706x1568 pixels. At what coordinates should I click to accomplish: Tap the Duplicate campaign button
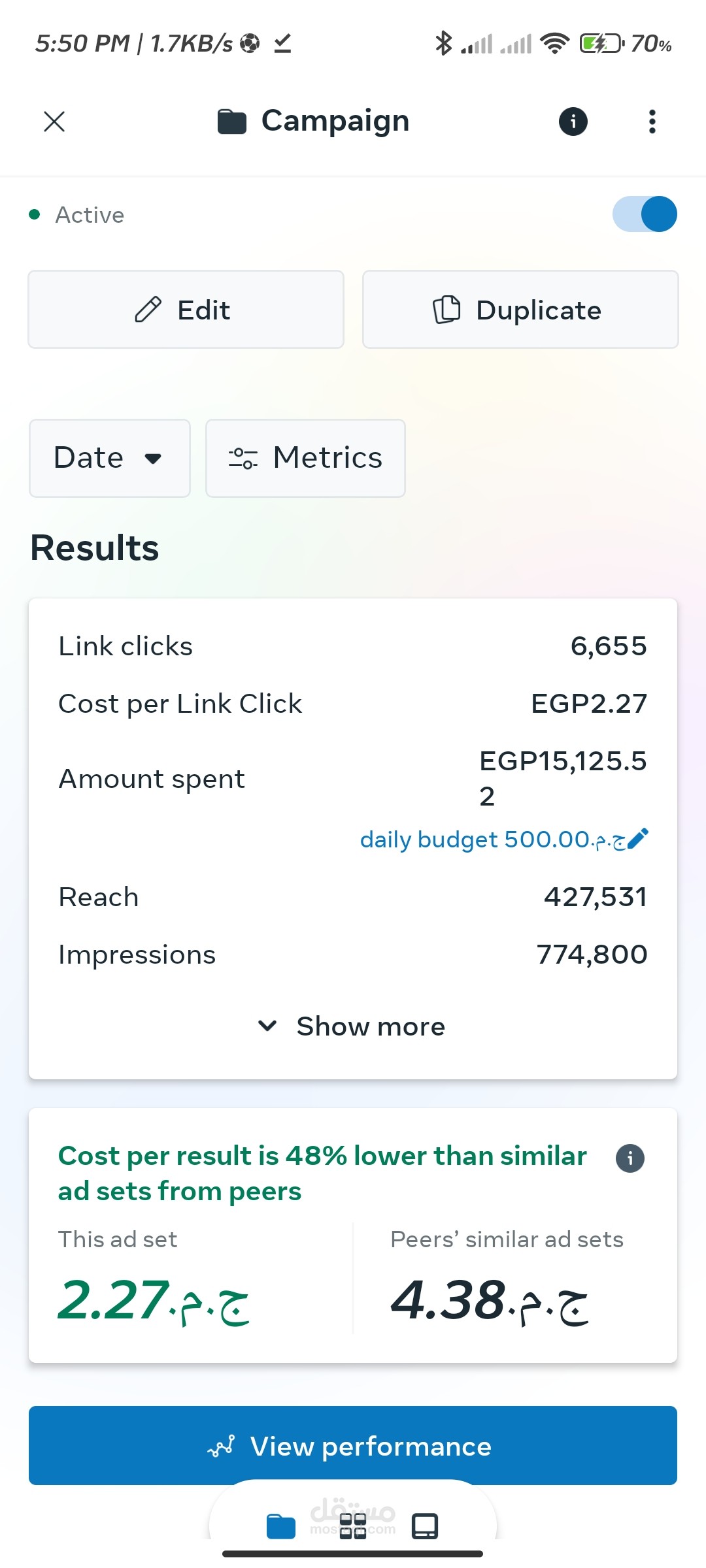520,310
